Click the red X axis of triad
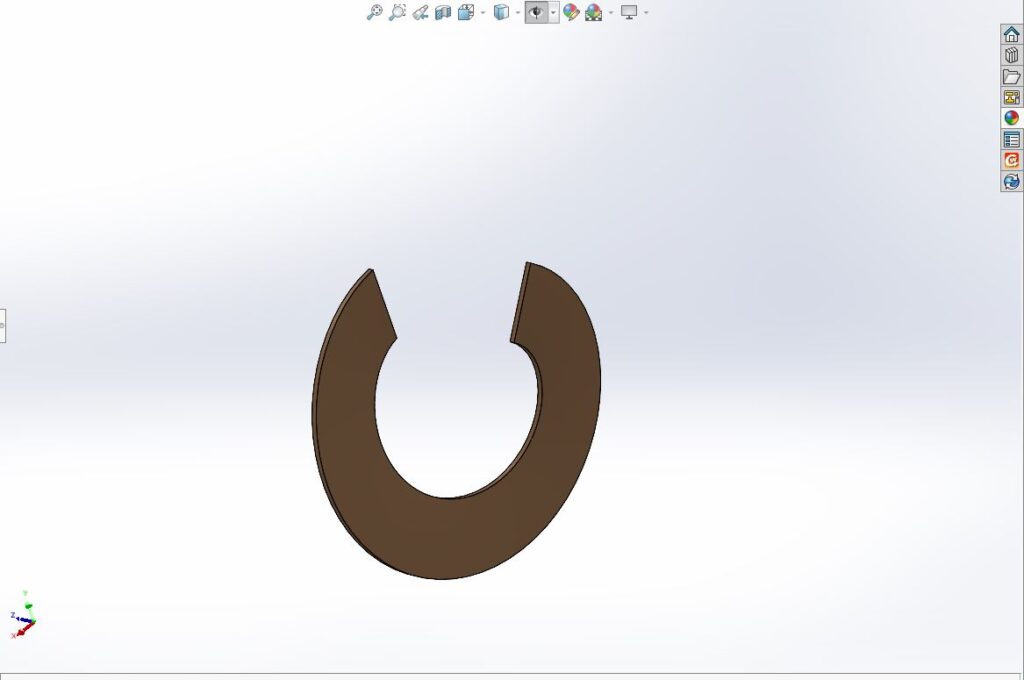The image size is (1024, 680). coord(19,632)
